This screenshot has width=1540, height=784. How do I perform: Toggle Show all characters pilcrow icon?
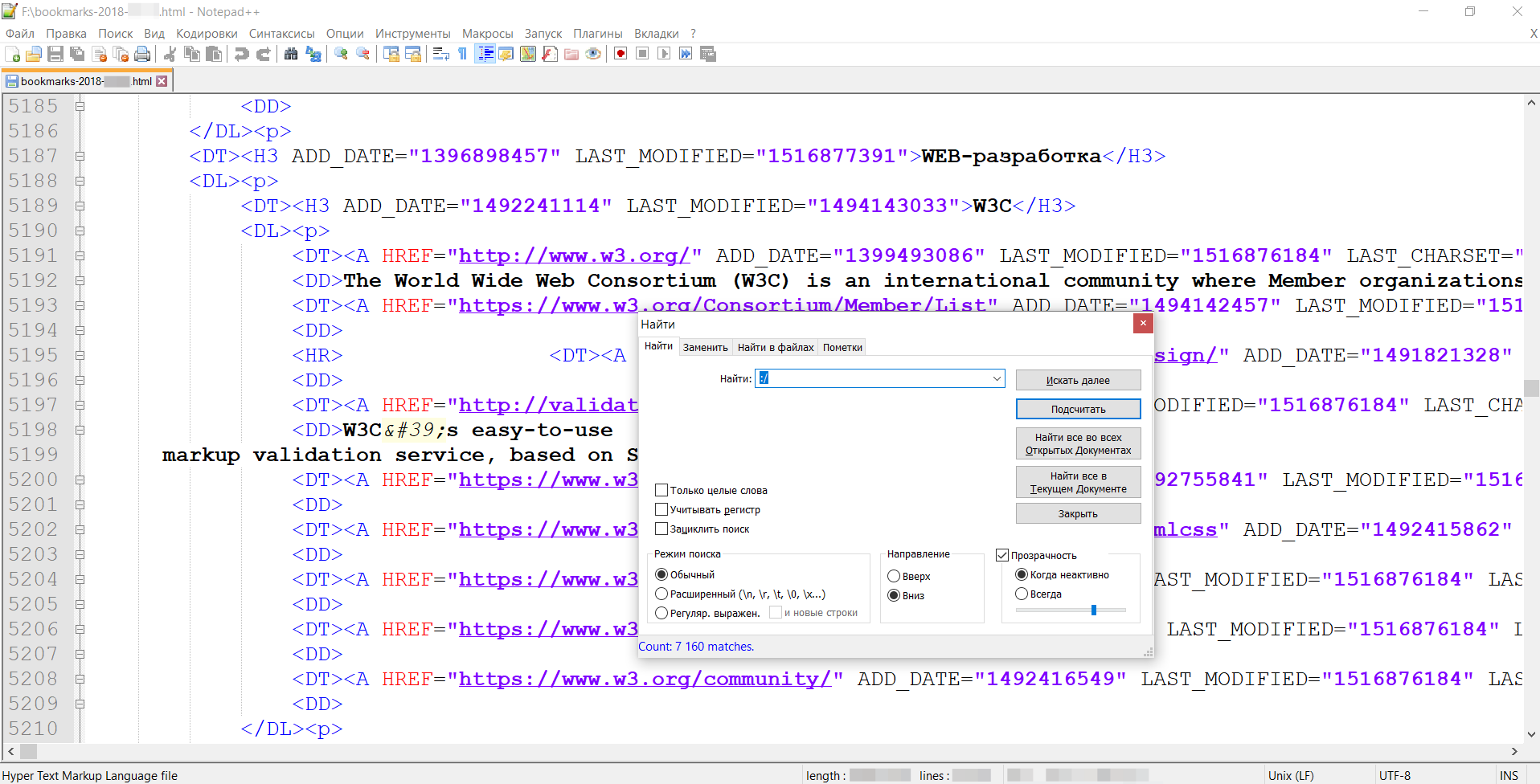click(x=462, y=54)
